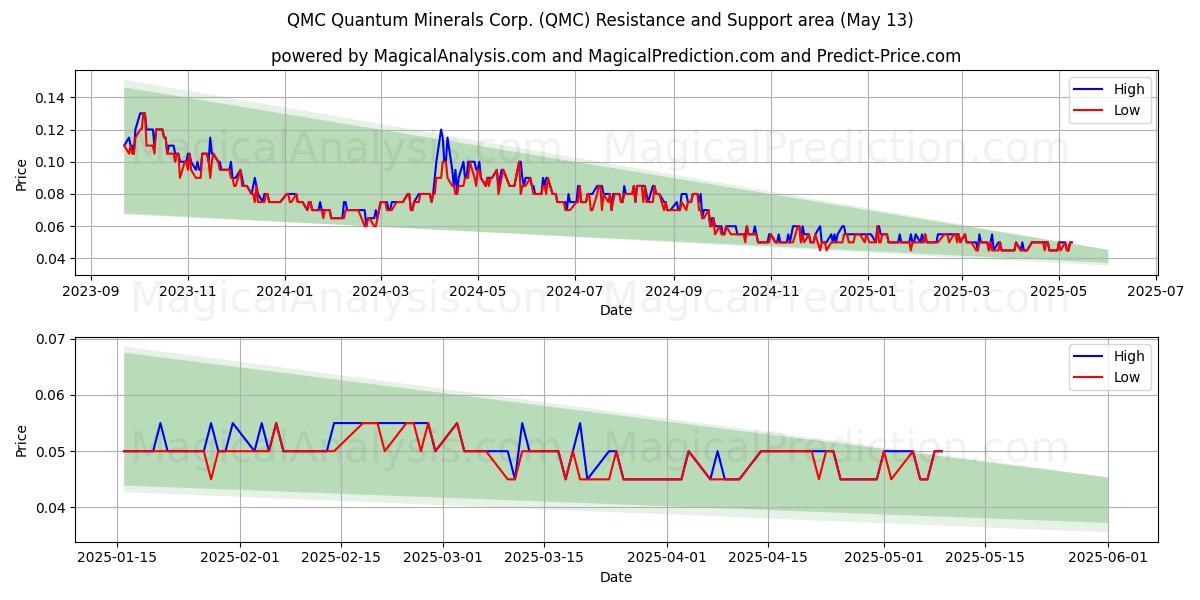The width and height of the screenshot is (1200, 600).
Task: Click the 2025-05-01 tick label
Action: click(884, 558)
